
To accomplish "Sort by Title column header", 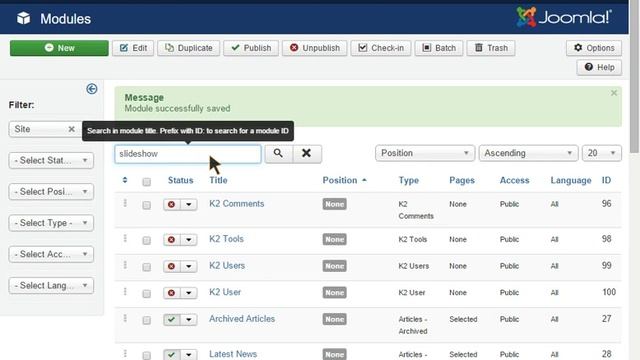I will 218,180.
